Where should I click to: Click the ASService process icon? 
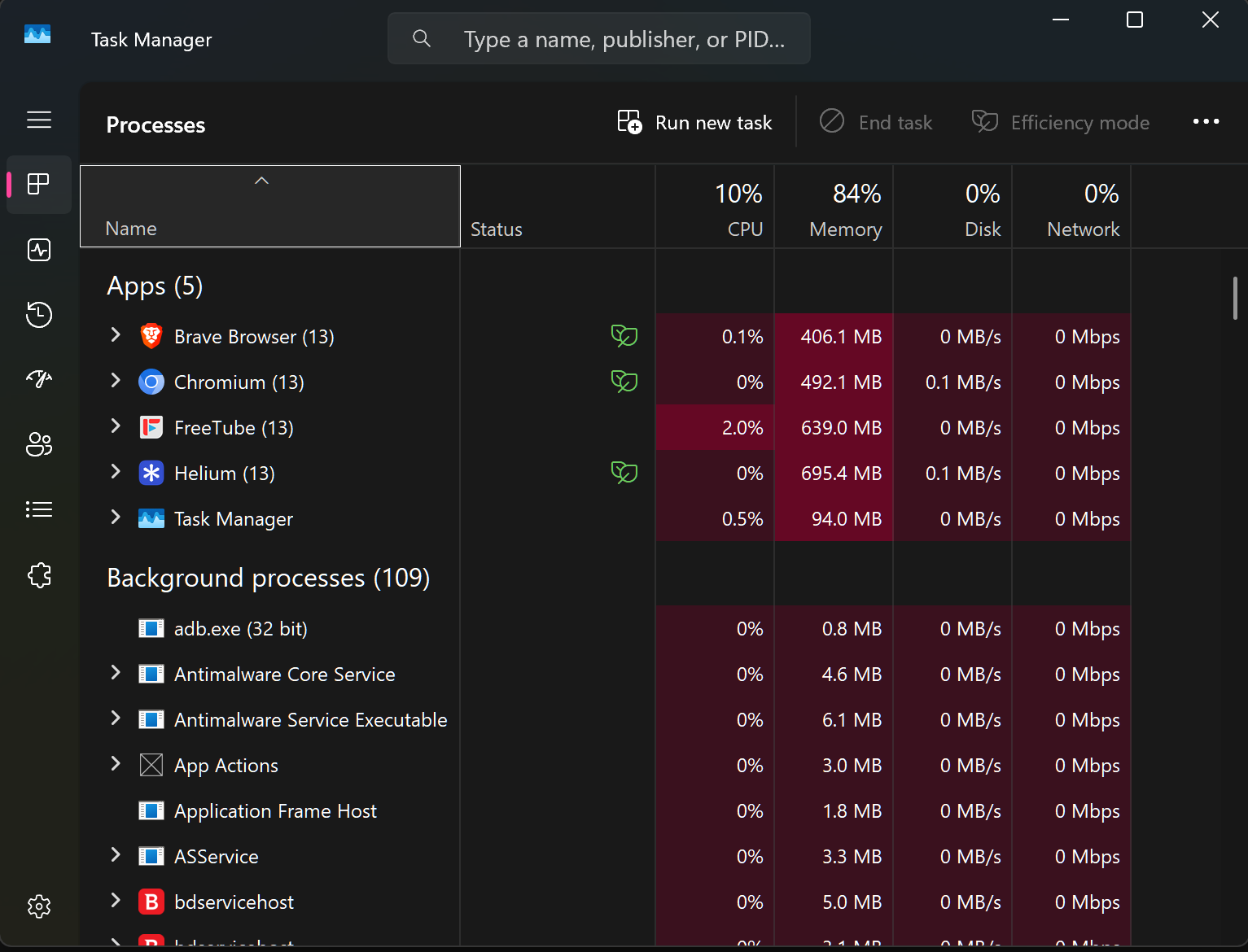(x=151, y=856)
